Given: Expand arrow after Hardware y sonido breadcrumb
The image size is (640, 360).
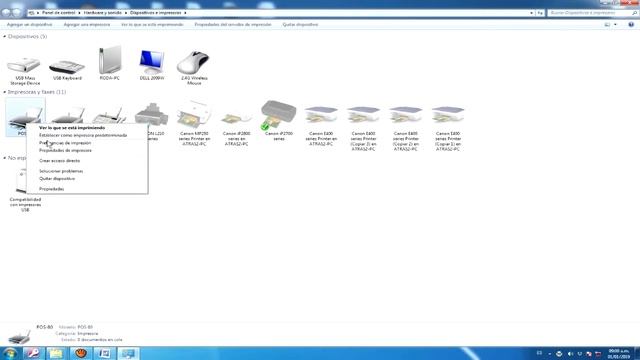Looking at the screenshot, I should coord(126,13).
